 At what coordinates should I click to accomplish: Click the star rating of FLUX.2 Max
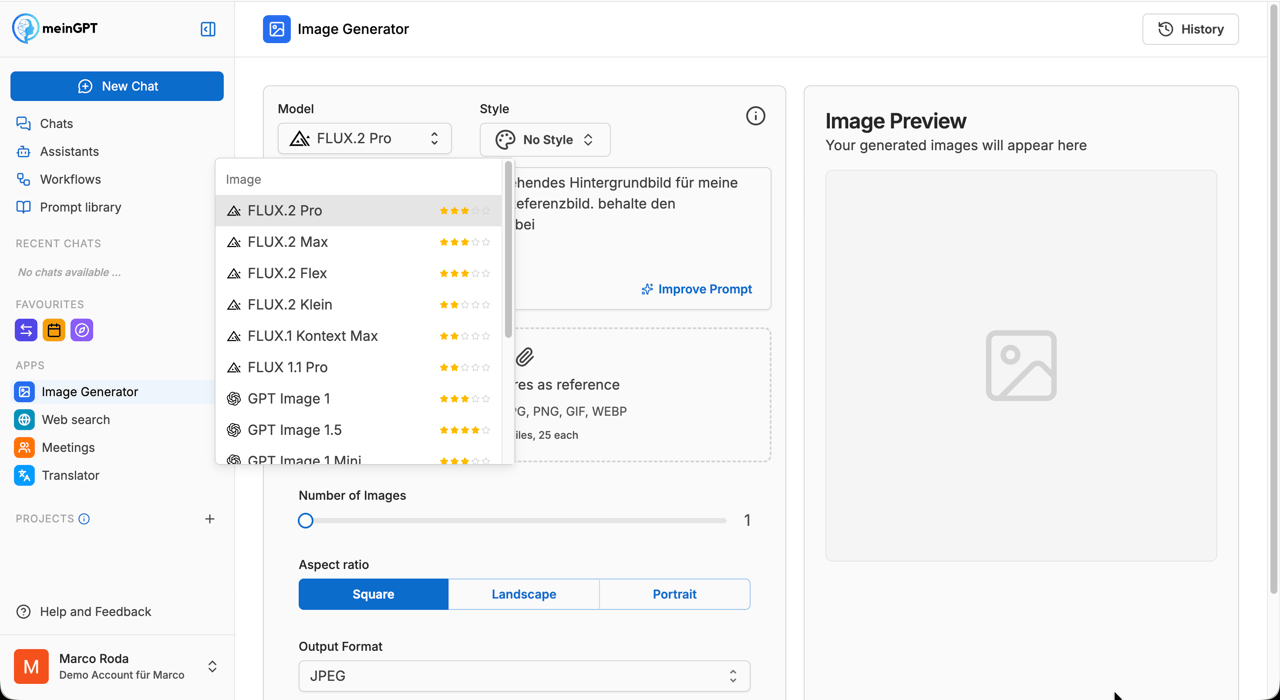[465, 242]
